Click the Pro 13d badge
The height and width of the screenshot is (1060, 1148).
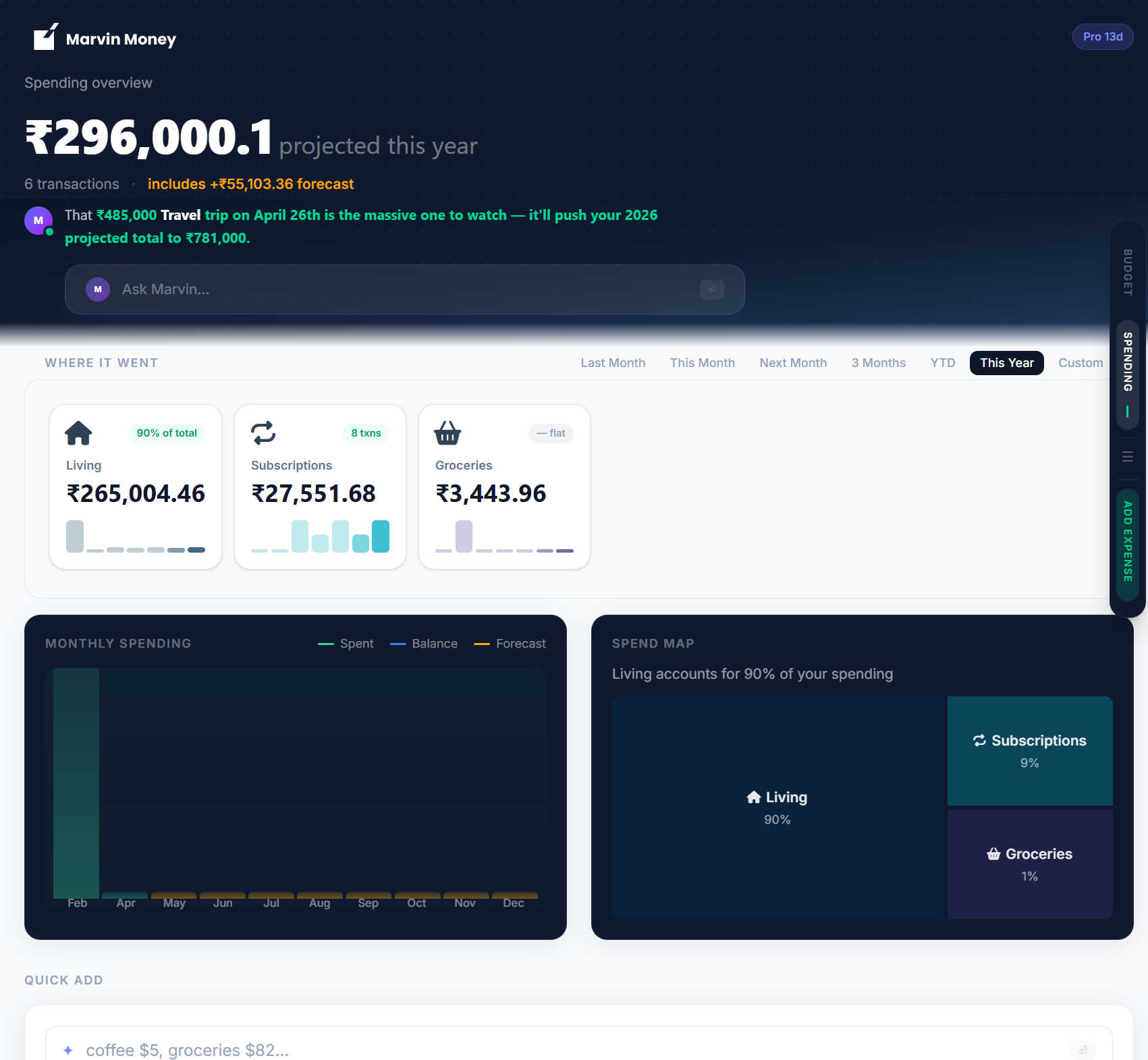tap(1102, 36)
